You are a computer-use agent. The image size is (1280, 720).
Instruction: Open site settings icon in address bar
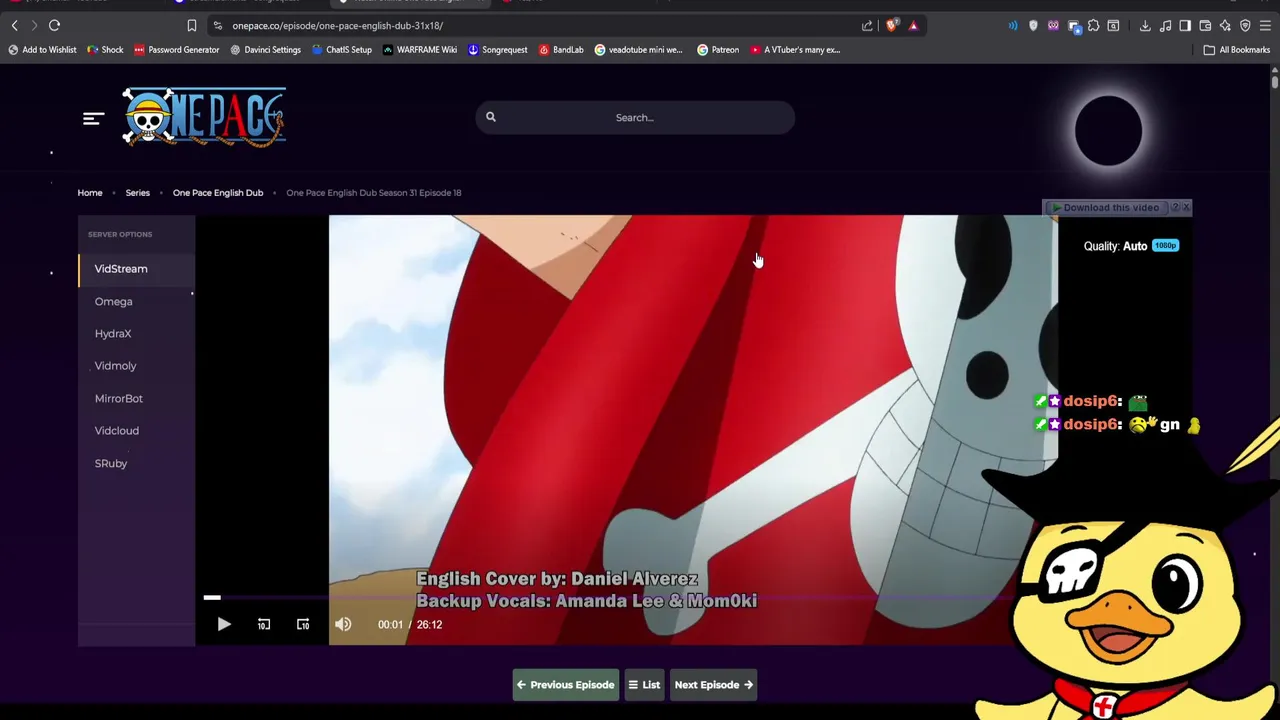tap(217, 25)
